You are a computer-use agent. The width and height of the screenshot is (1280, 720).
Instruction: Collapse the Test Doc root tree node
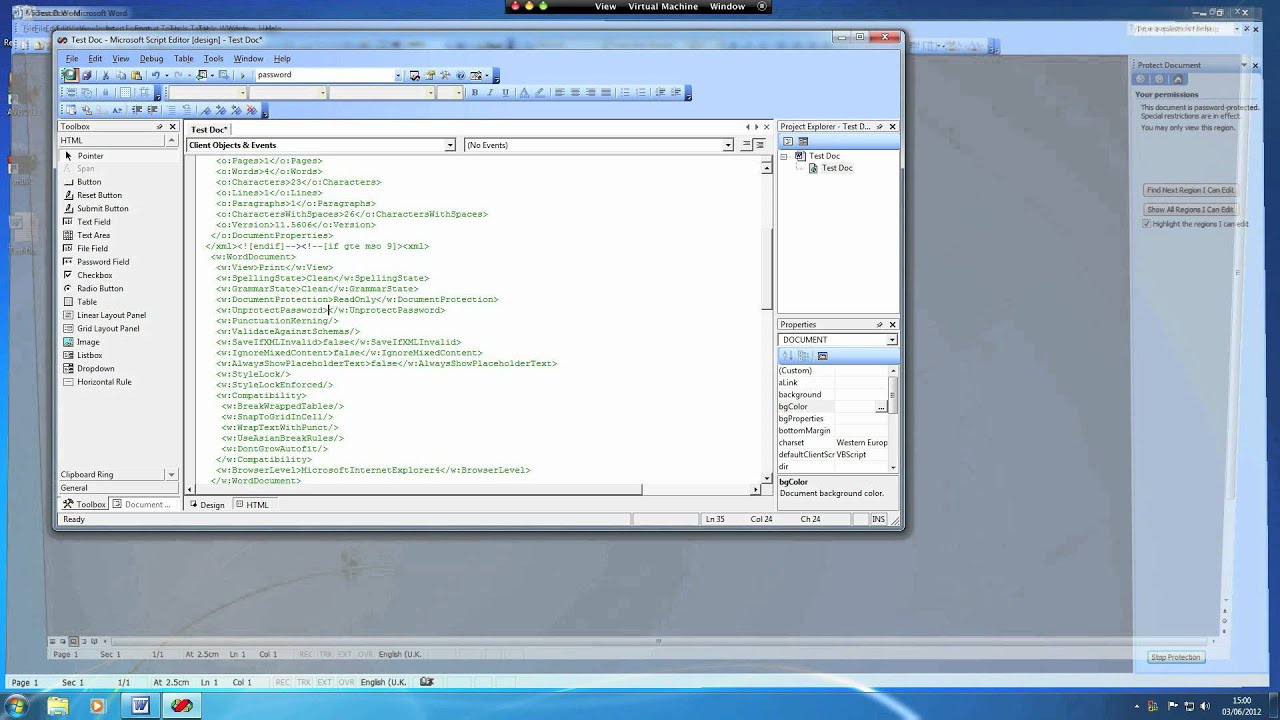tap(784, 157)
